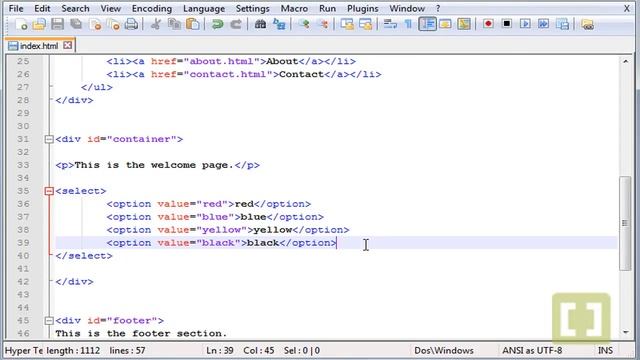Run macro multiple times icon
The height and width of the screenshot is (360, 640).
[x=544, y=24]
